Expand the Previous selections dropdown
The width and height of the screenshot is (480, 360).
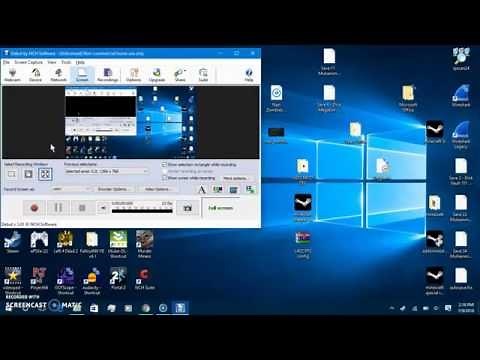click(106, 171)
